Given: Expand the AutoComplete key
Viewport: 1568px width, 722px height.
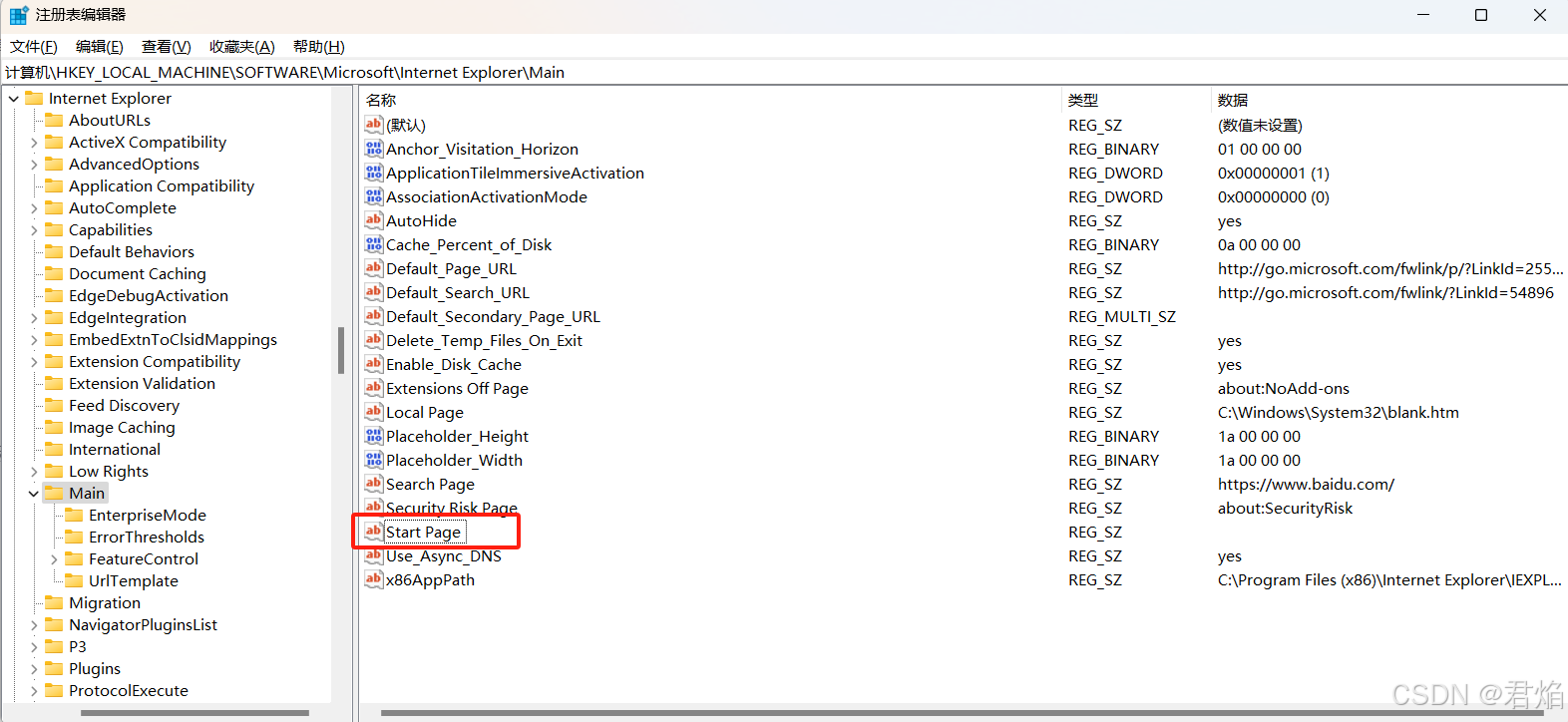Looking at the screenshot, I should click(x=34, y=208).
